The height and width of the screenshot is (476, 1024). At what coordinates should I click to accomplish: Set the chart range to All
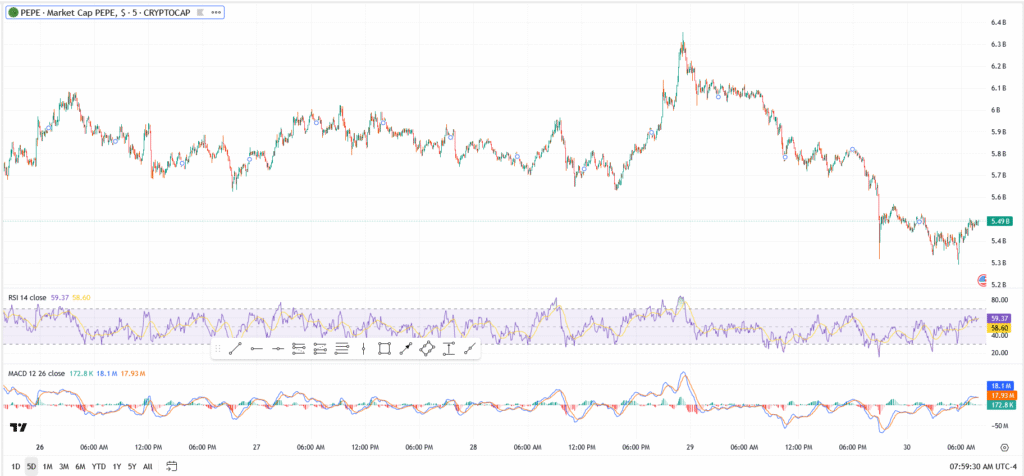pyautogui.click(x=148, y=466)
